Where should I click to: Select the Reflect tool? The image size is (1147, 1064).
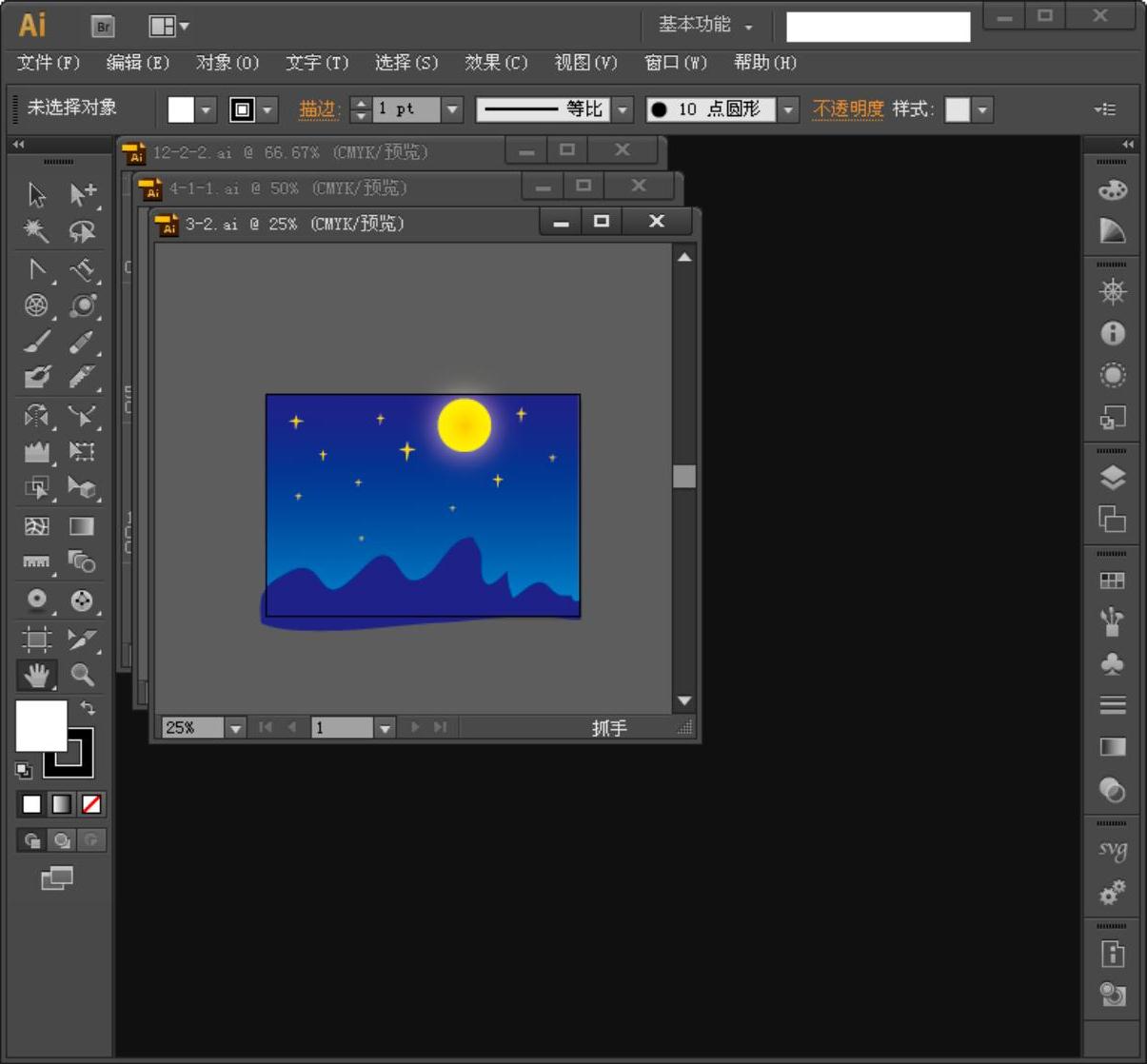point(36,416)
